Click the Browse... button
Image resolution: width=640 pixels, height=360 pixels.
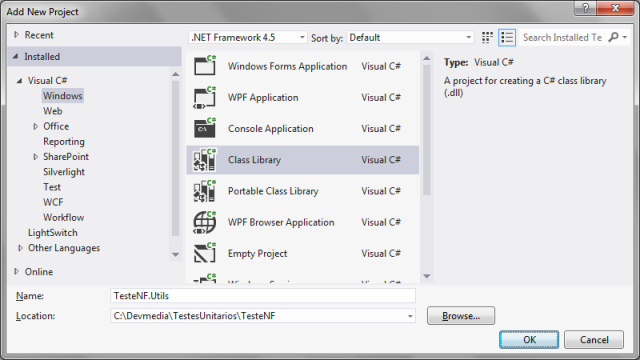[x=461, y=316]
